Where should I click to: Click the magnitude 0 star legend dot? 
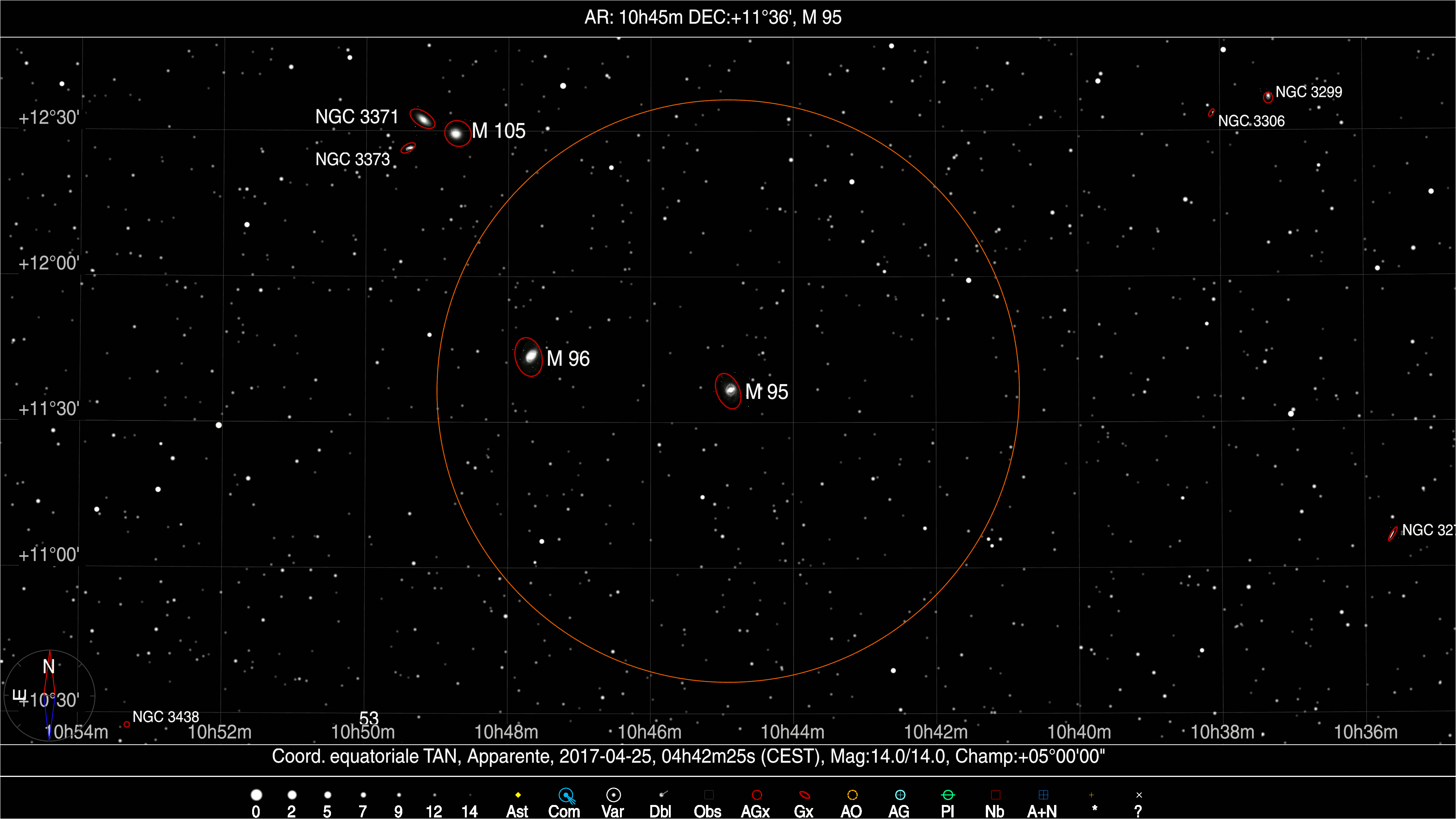pos(256,795)
